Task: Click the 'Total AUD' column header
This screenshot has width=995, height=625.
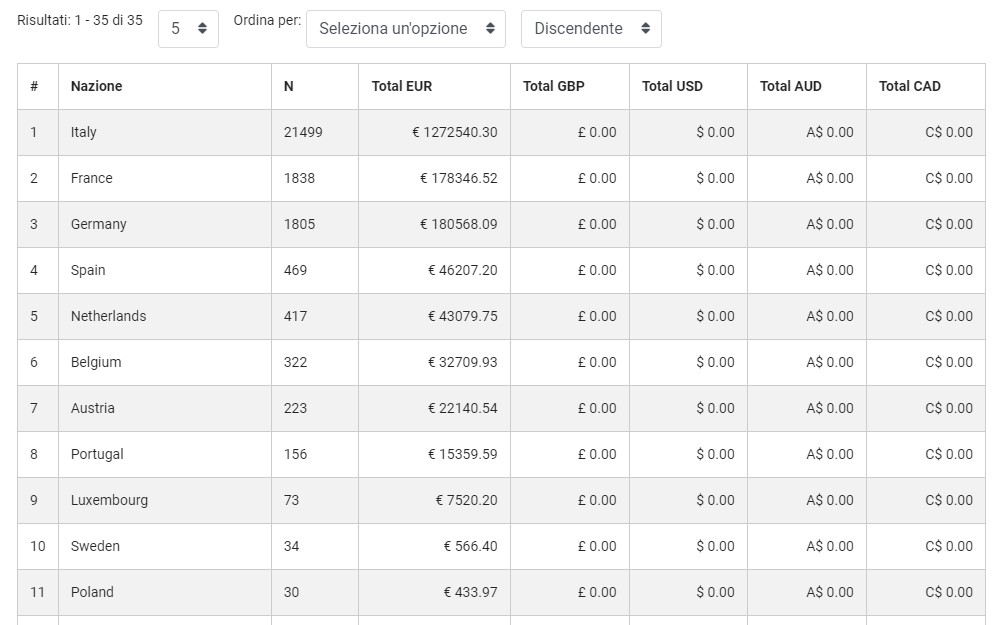Action: pyautogui.click(x=790, y=86)
